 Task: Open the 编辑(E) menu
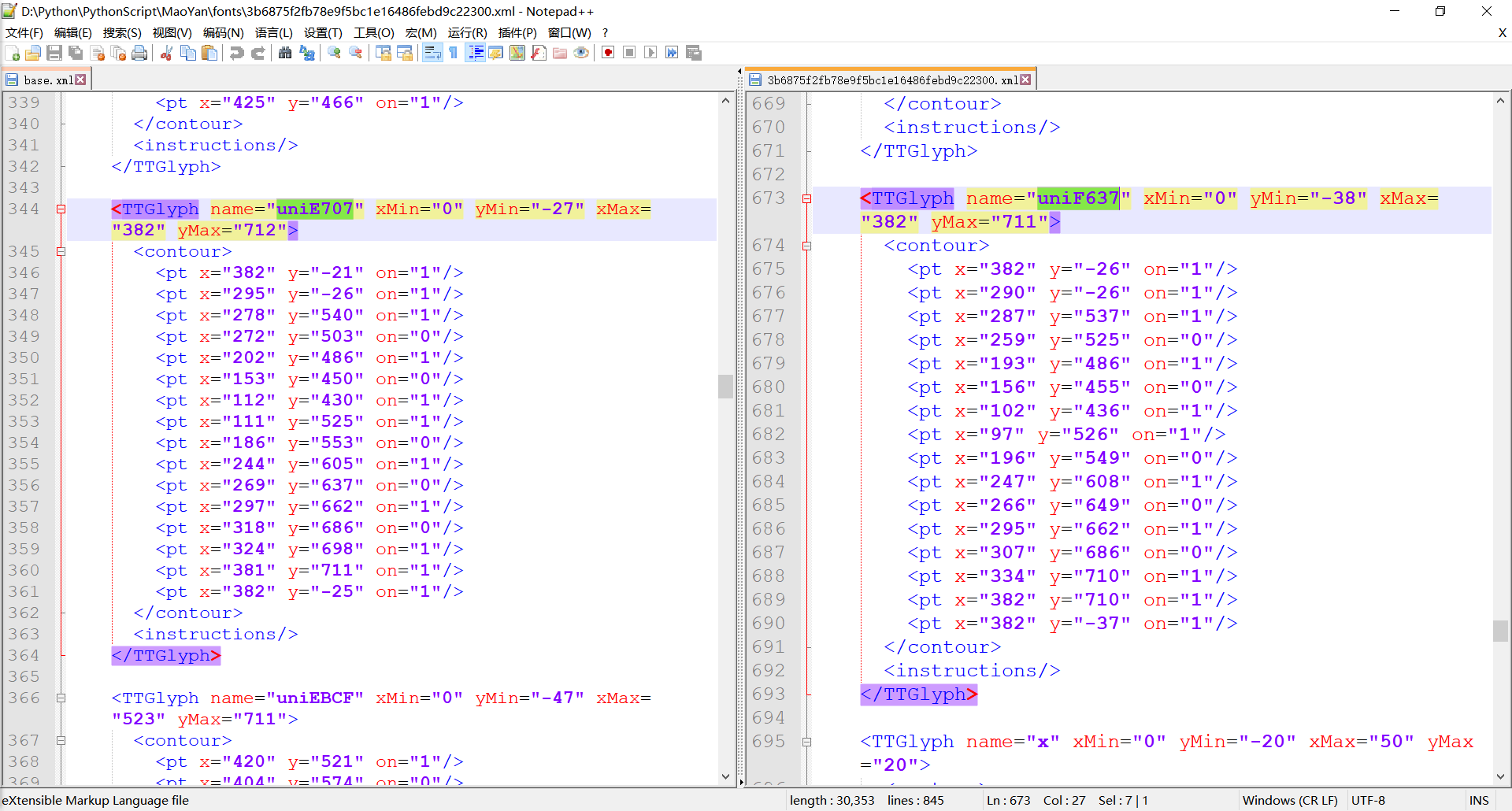coord(73,32)
